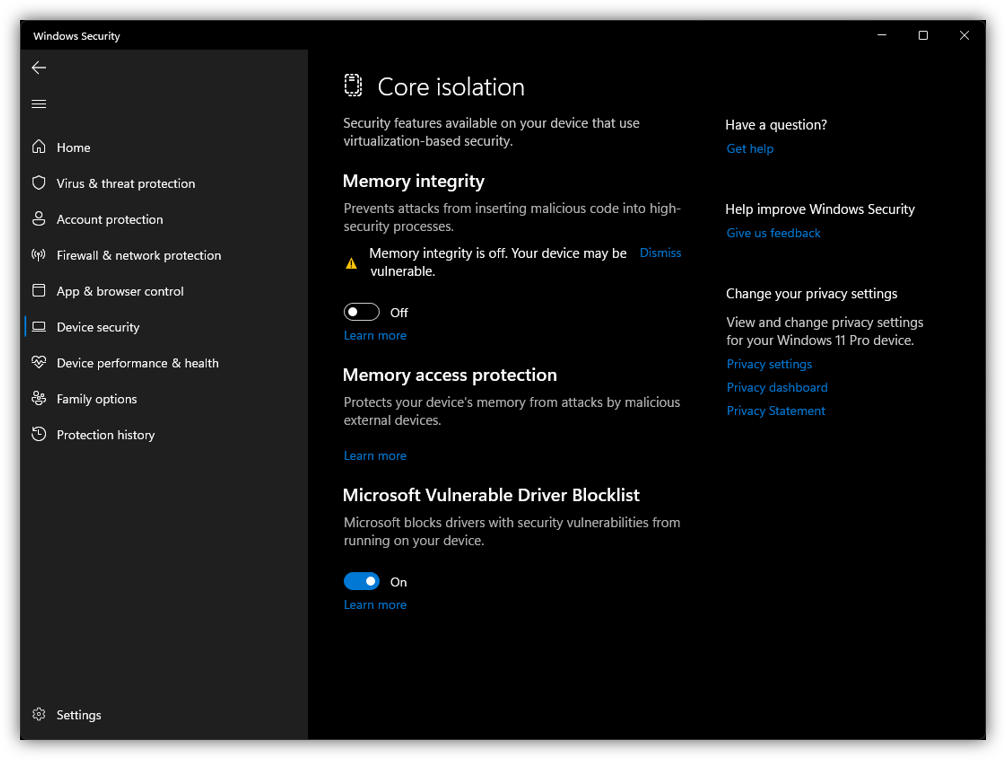Click the 'Have a question?' heading
The height and width of the screenshot is (760, 1006).
click(x=776, y=125)
